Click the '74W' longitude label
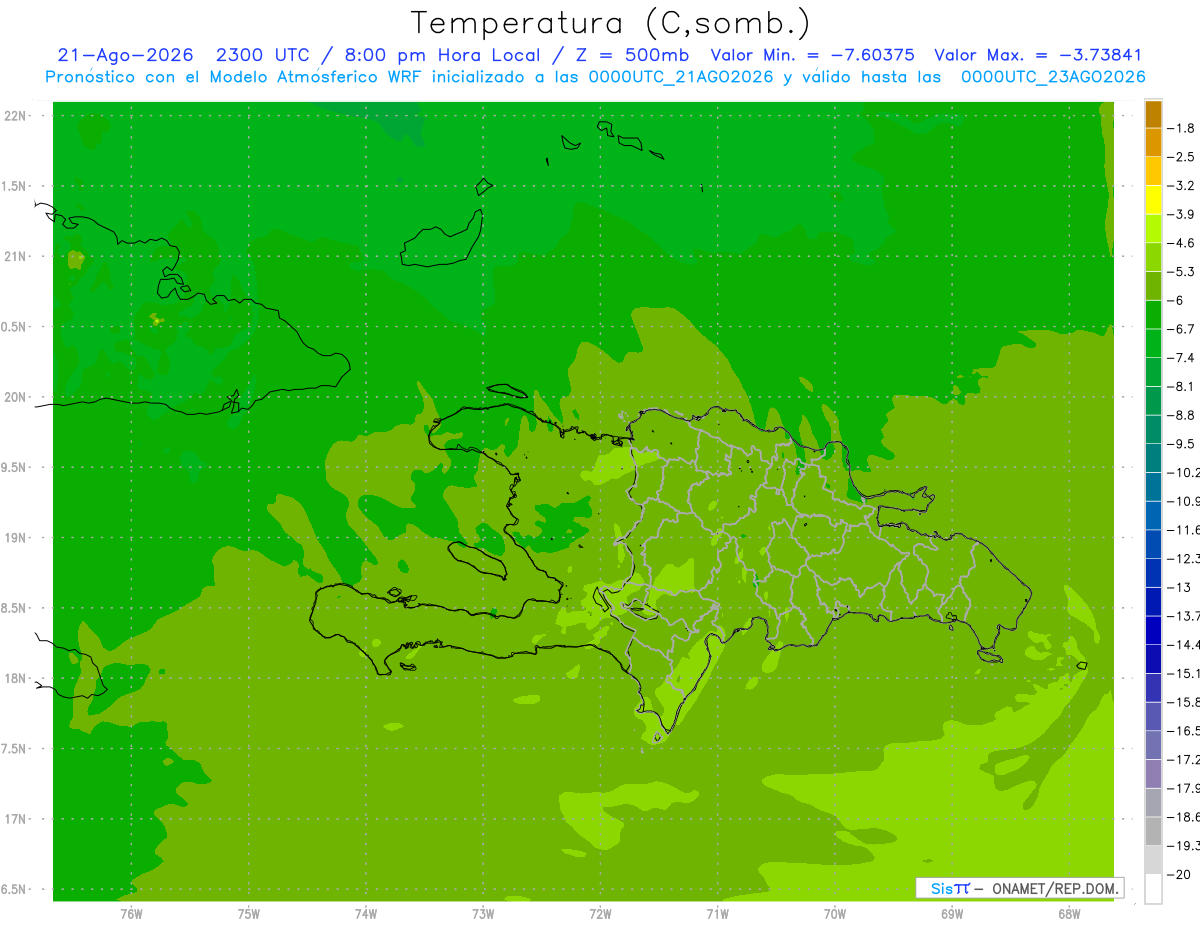The image size is (1200, 927). click(x=366, y=914)
